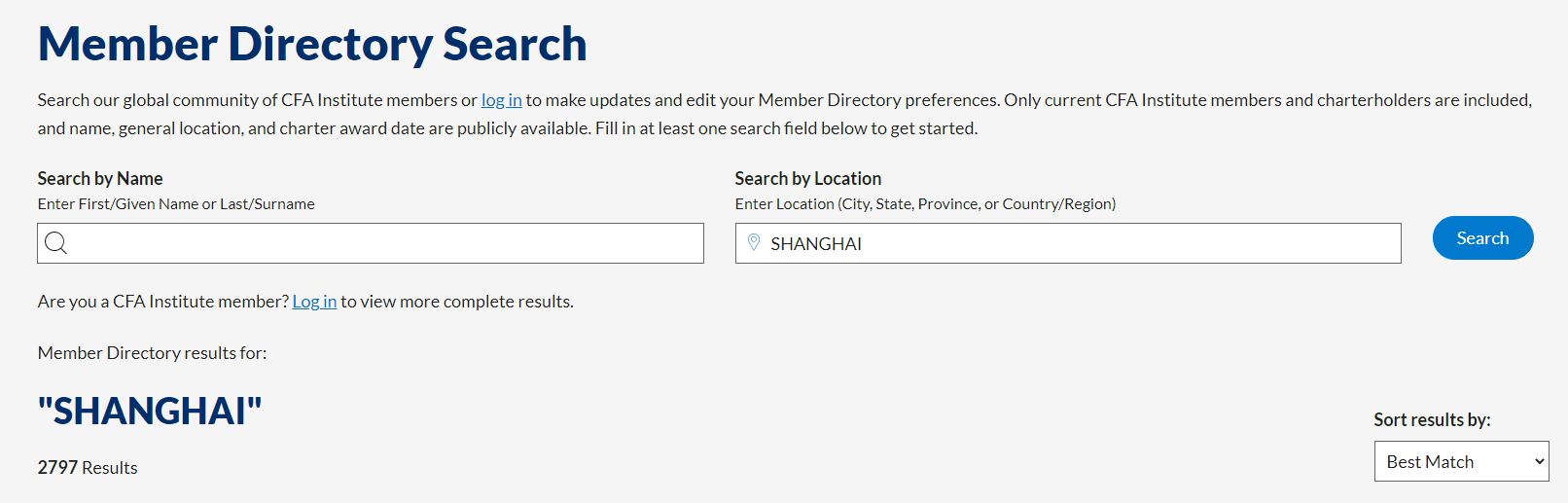
Task: Click the 'Sort results by:' label
Action: 1432,419
